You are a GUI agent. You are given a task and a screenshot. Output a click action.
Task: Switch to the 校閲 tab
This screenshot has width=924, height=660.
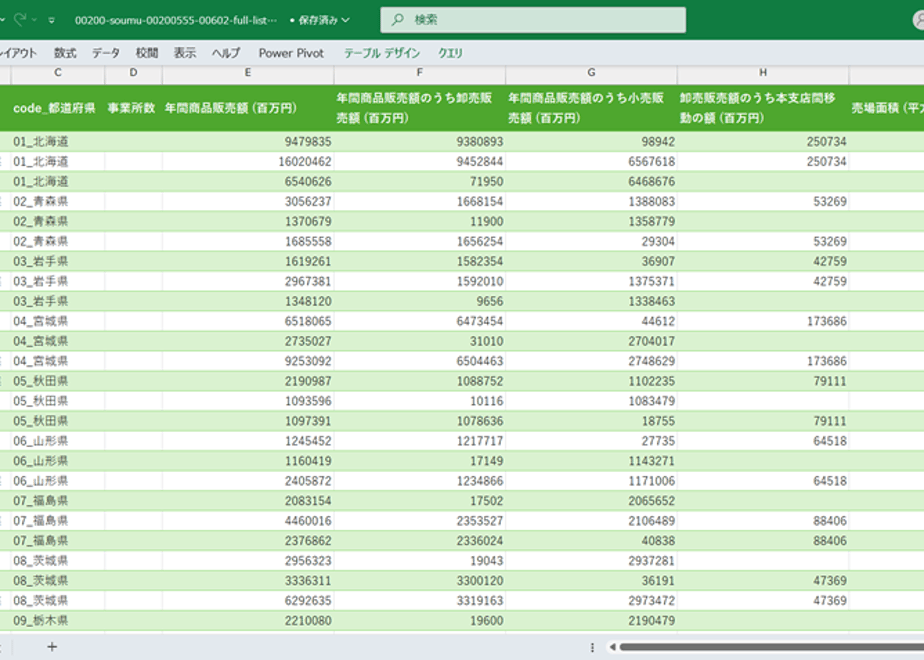click(147, 53)
